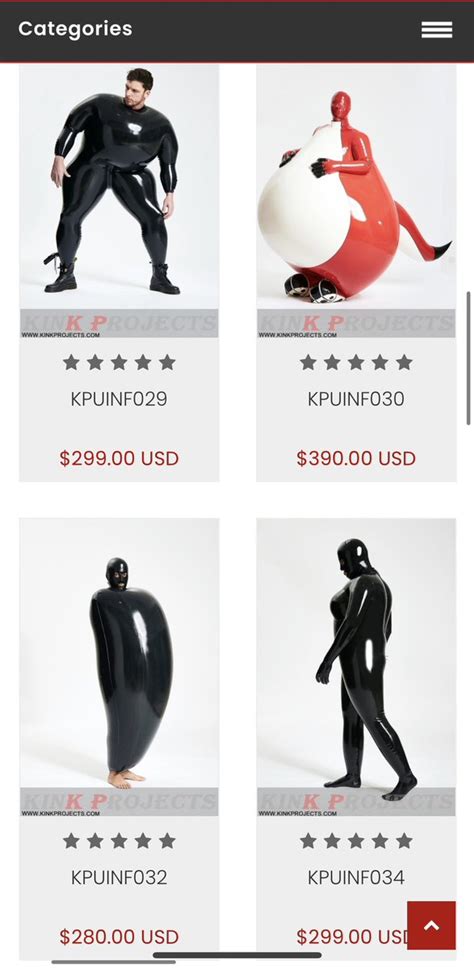Click the first star under KPUINF029
474x968 pixels.
point(71,362)
